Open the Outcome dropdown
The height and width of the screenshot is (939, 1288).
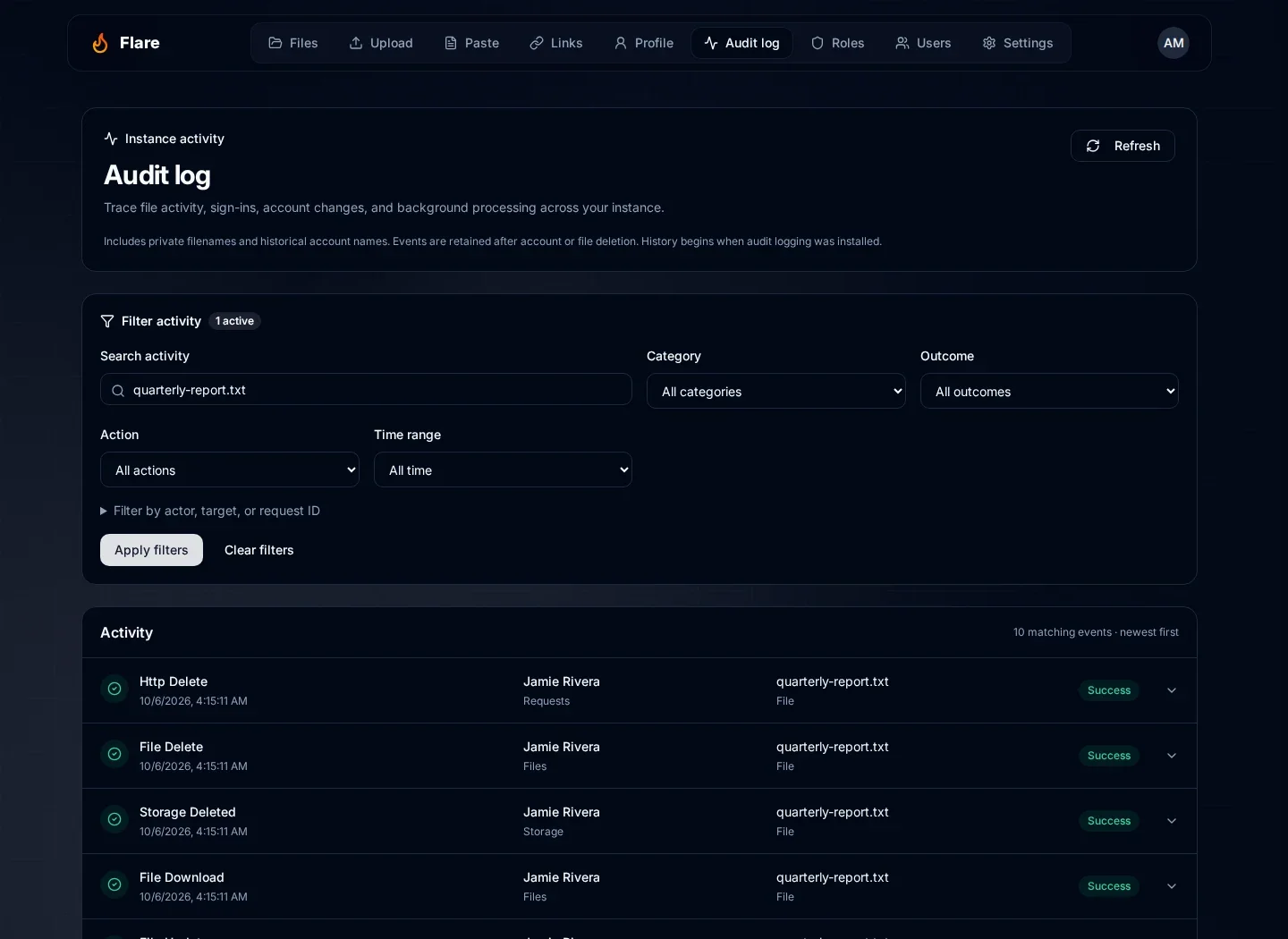tap(1049, 391)
